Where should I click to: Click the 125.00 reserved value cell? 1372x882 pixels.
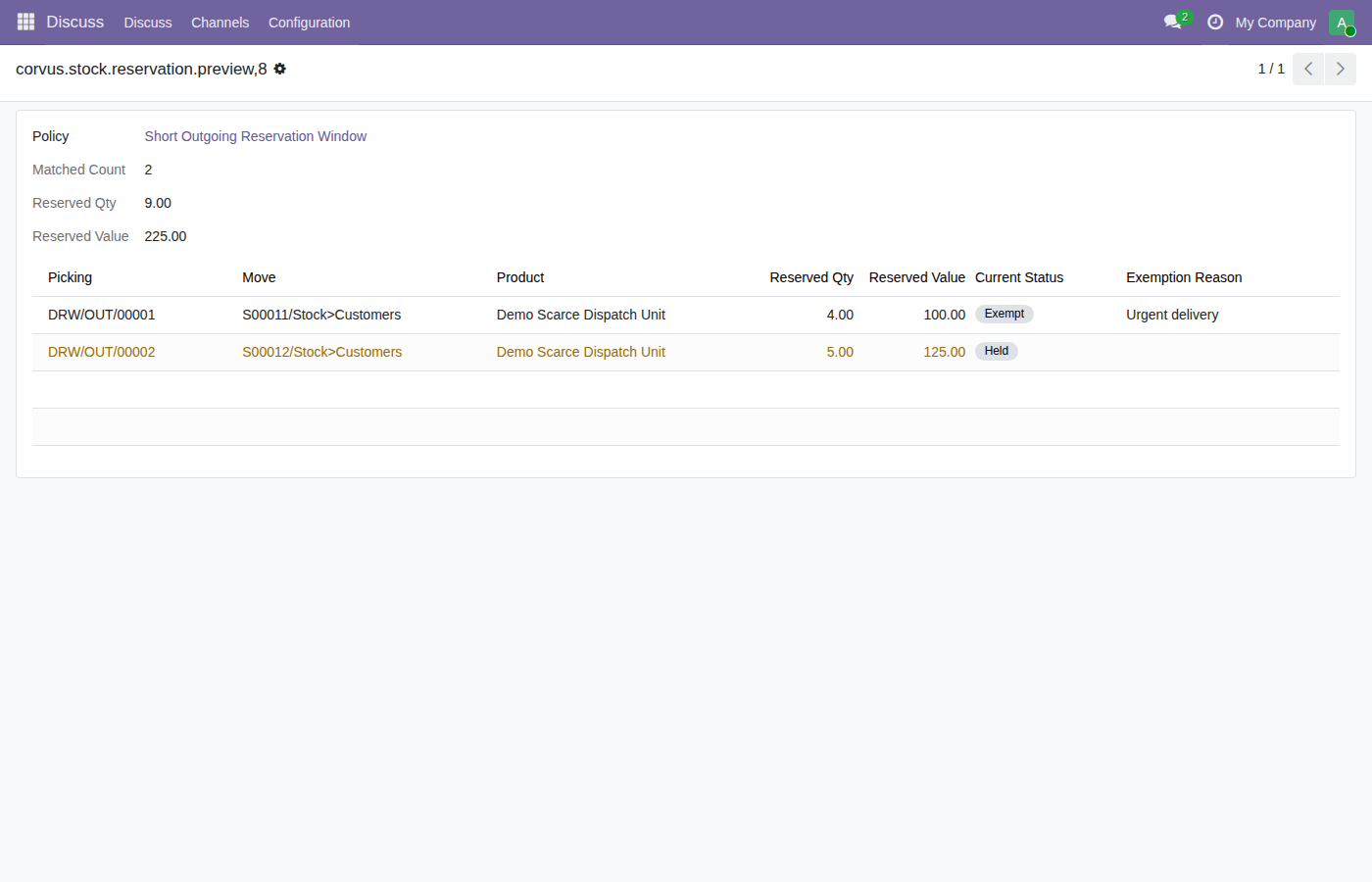pyautogui.click(x=945, y=352)
